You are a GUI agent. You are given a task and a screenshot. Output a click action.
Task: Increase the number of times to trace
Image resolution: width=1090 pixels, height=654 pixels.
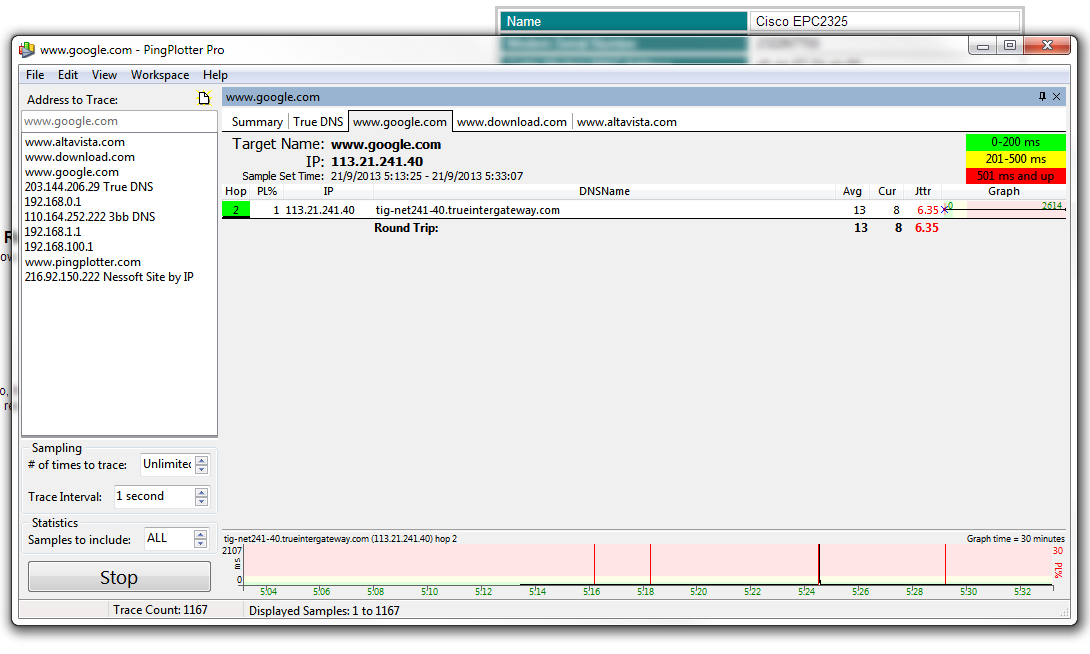point(202,459)
